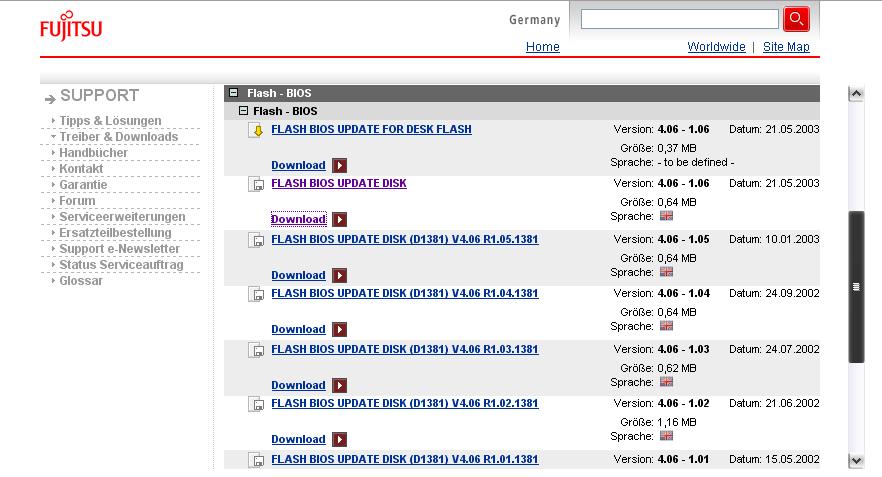This screenshot has width=882, height=477.
Task: Click the red search magnifier button
Action: [x=796, y=19]
